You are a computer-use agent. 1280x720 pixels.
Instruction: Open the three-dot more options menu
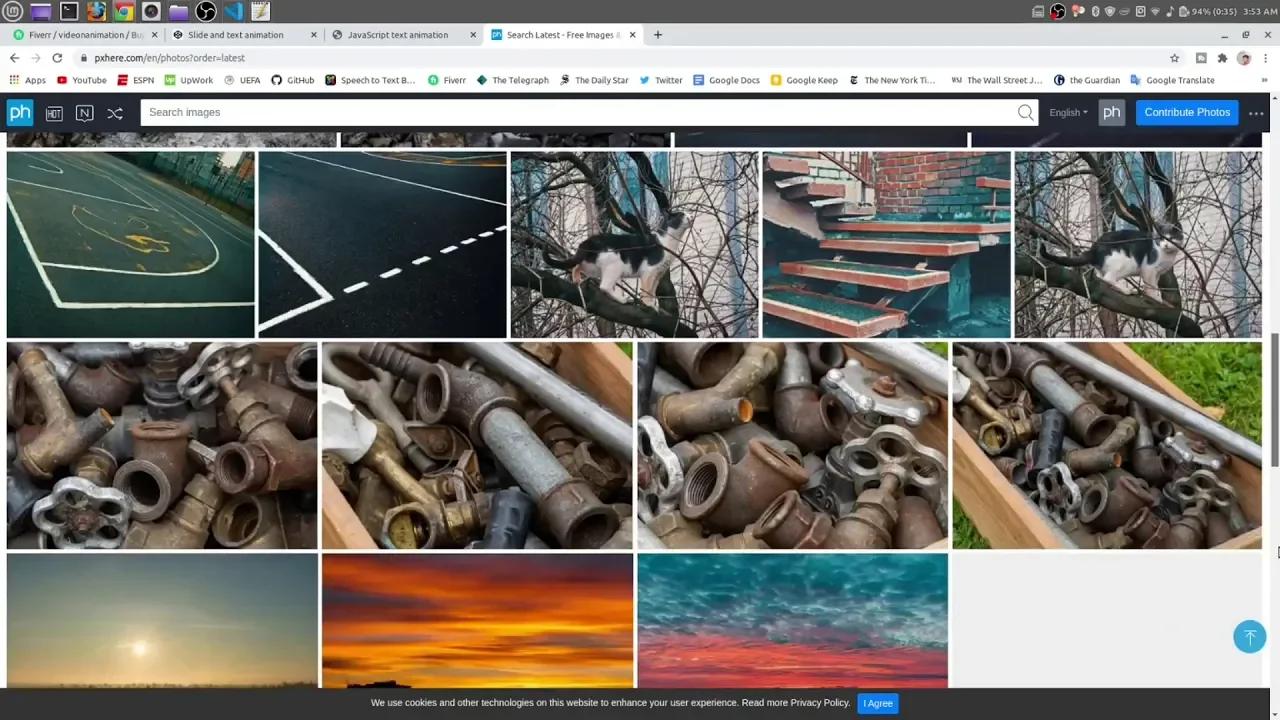tap(1256, 114)
